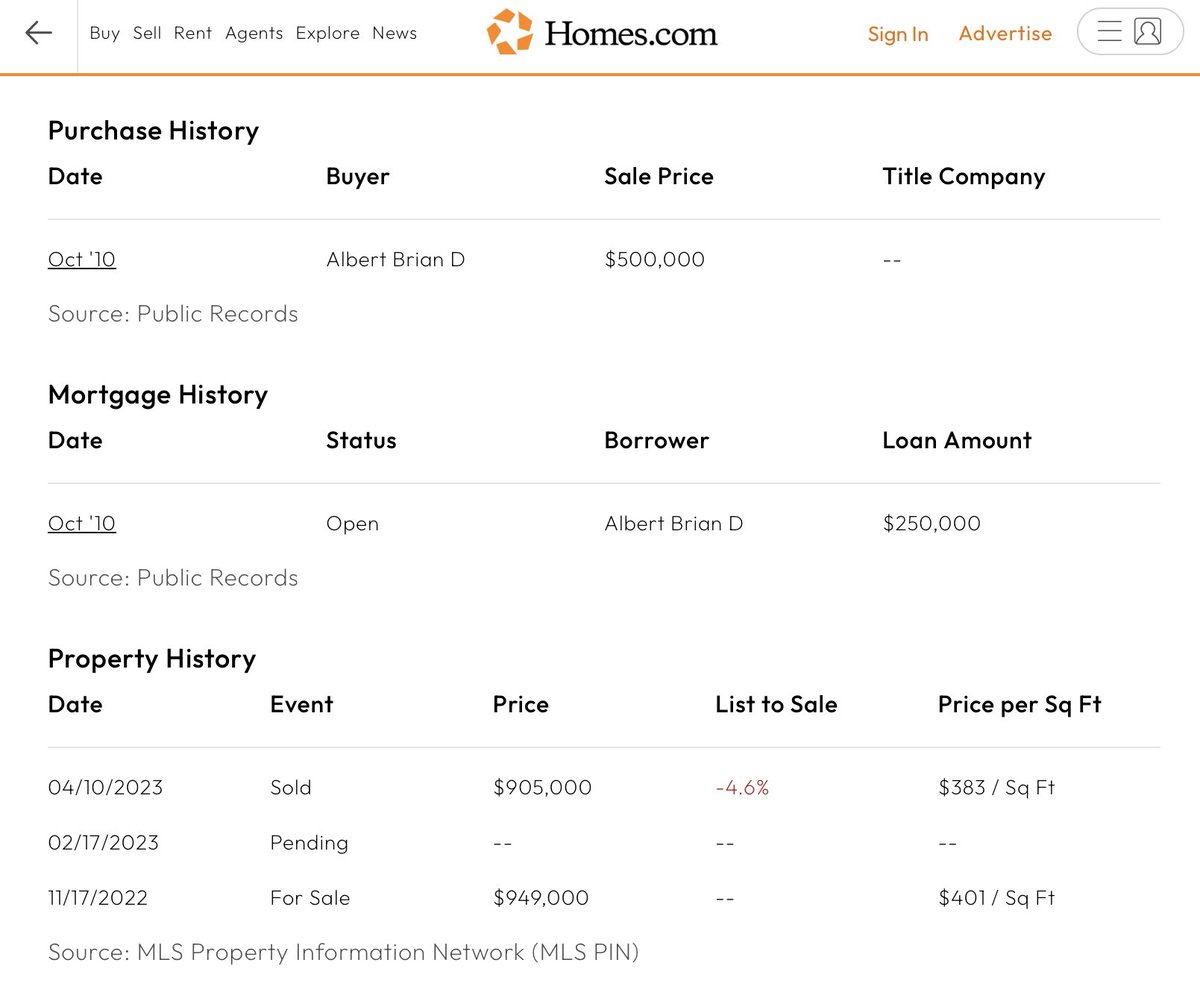Click the Homes.com orange logo icon
Screen dimensions: 1200x992
click(x=510, y=32)
